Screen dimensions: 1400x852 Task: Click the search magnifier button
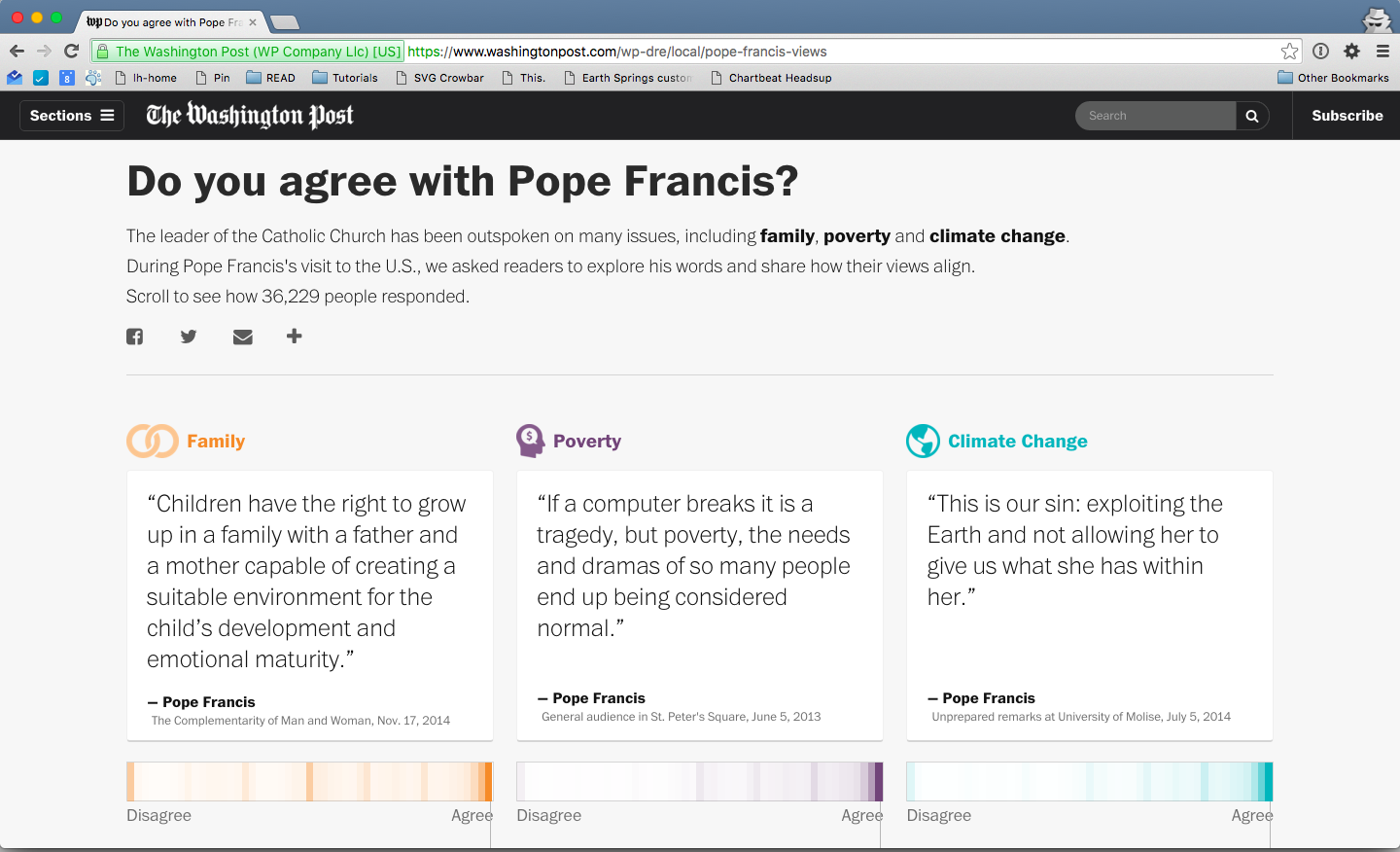[1252, 116]
